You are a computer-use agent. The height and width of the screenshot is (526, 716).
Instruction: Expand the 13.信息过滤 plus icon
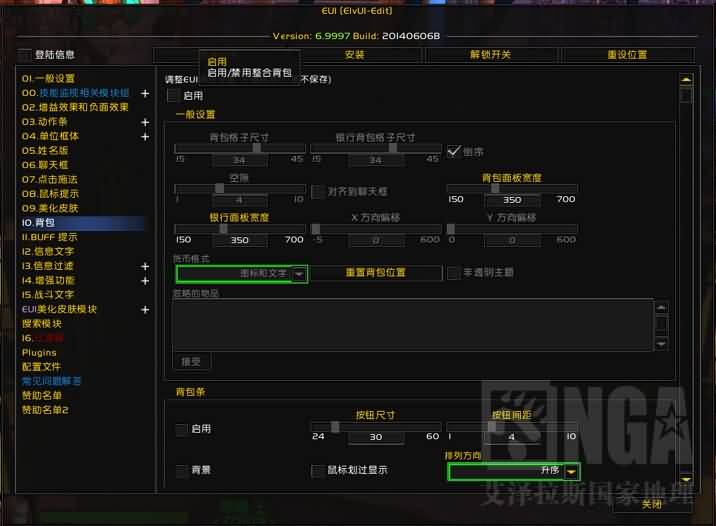[x=145, y=266]
